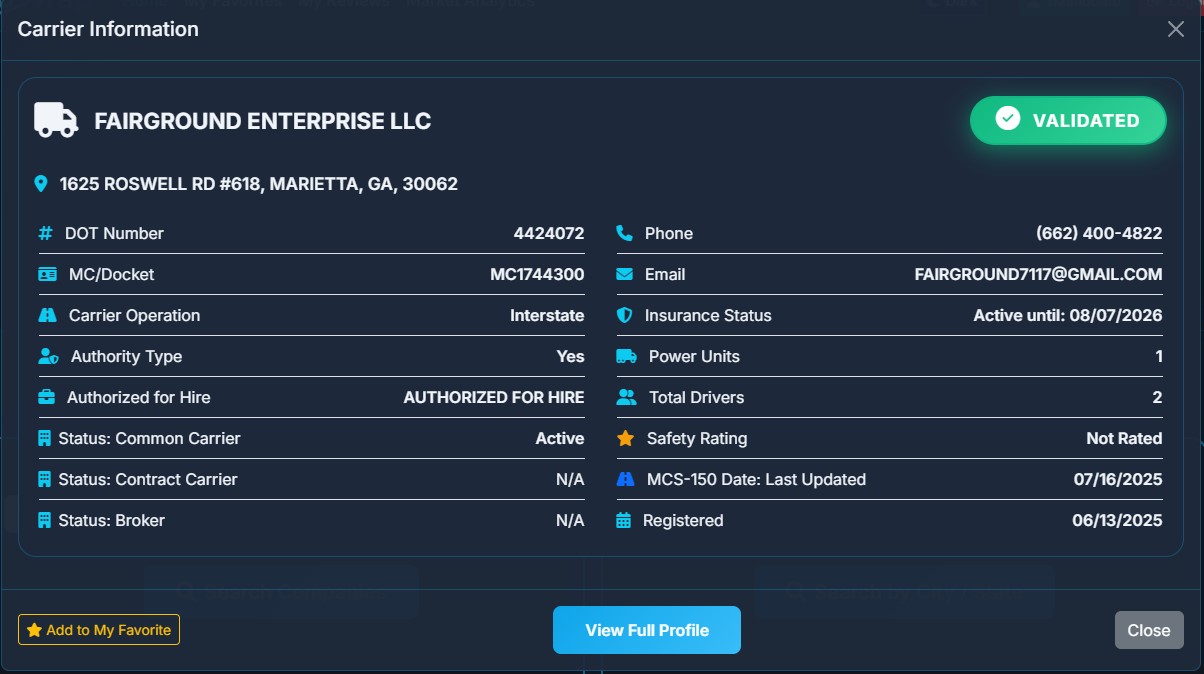Add carrier to My Favorite
1204x674 pixels.
(x=99, y=630)
